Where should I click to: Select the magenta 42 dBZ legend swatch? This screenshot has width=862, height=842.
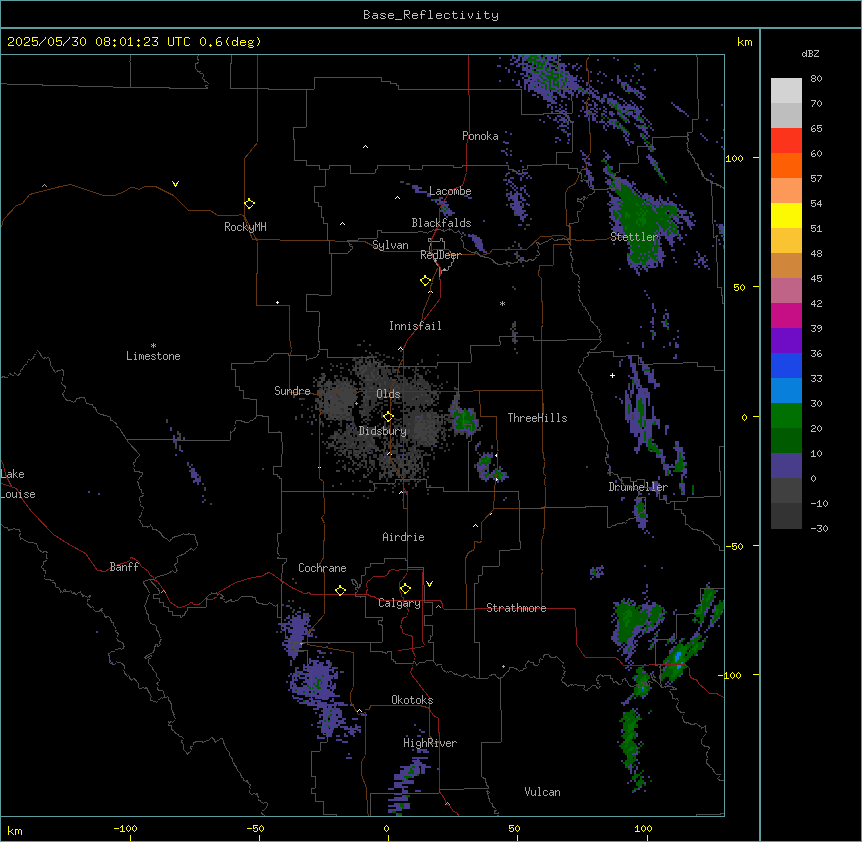coord(786,315)
